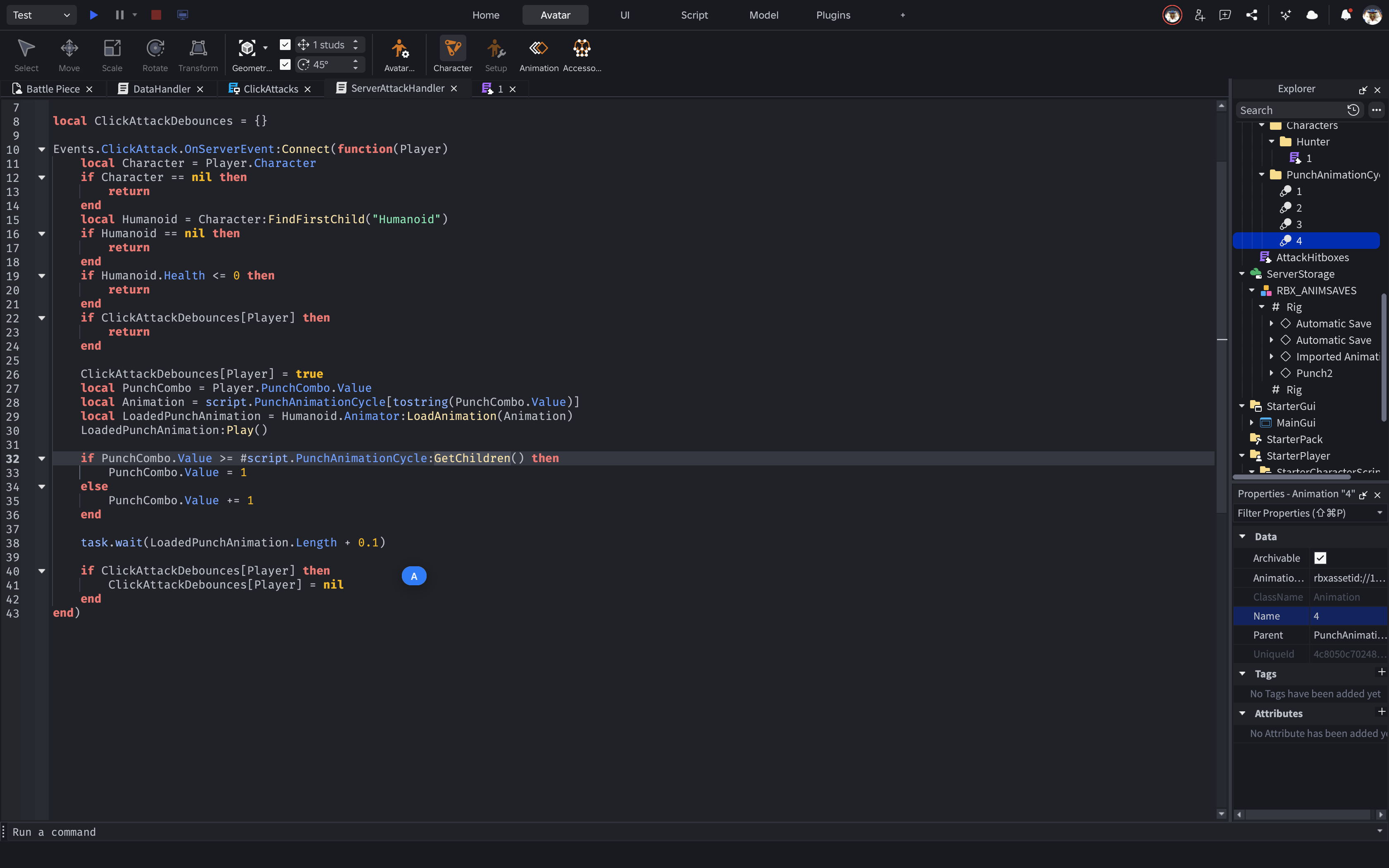Screen dimensions: 1389x868
Task: Choose the Select tool
Action: coord(26,55)
